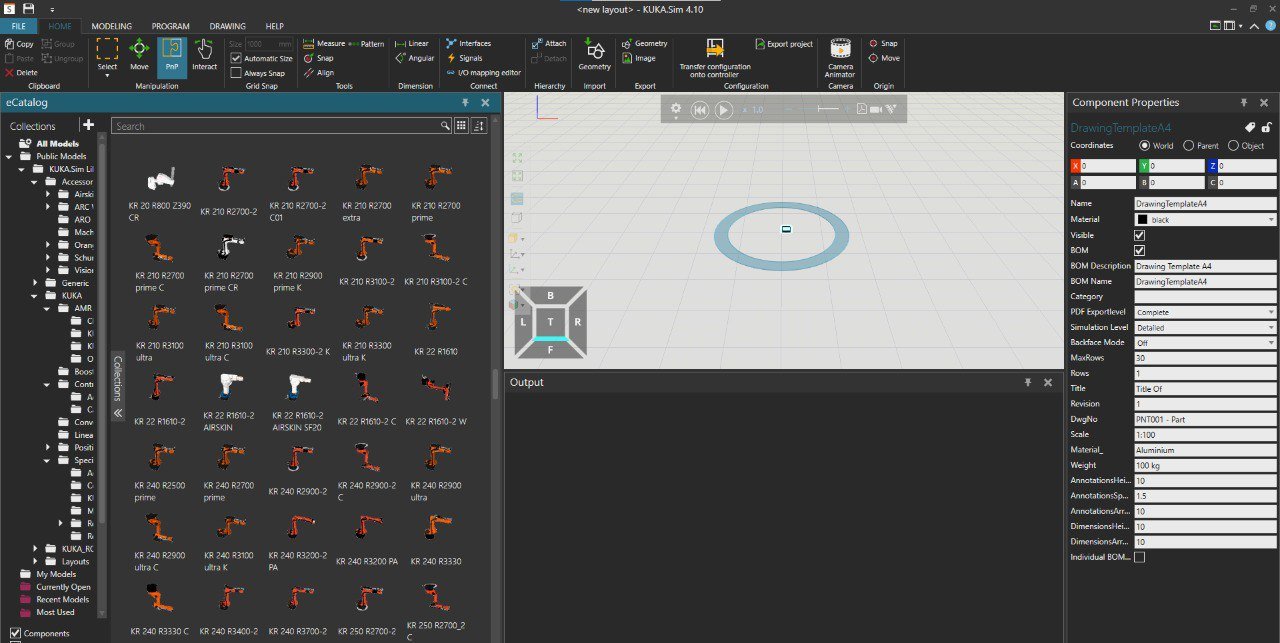Click the Export project button
The width and height of the screenshot is (1280, 643).
(x=784, y=44)
